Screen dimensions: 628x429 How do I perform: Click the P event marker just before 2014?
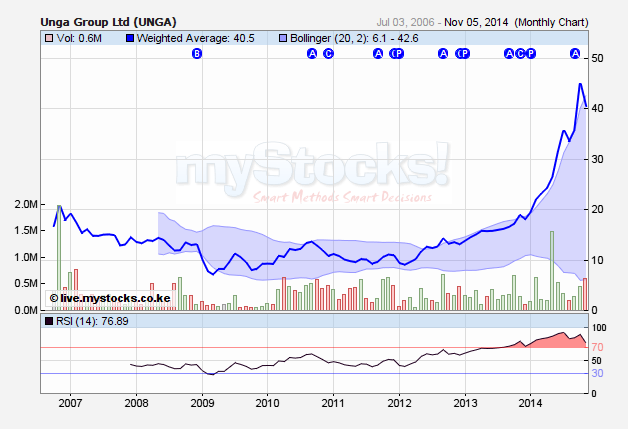pos(531,53)
